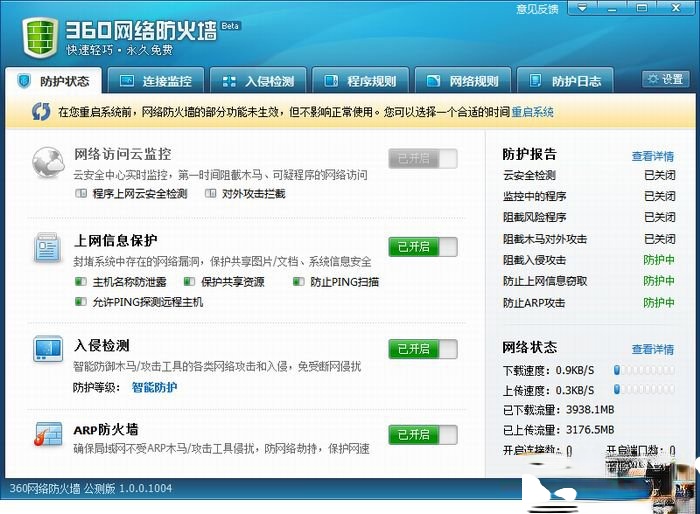Image resolution: width=700 pixels, height=514 pixels.
Task: Click 查看详情 link beside 防护报告
Action: 653,156
